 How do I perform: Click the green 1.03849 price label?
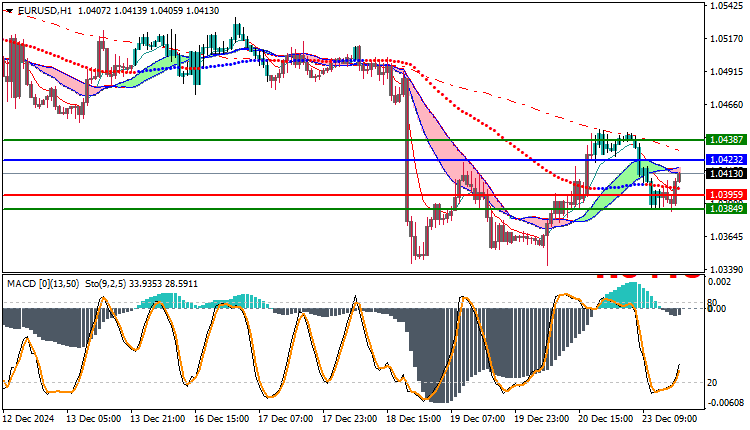(726, 209)
